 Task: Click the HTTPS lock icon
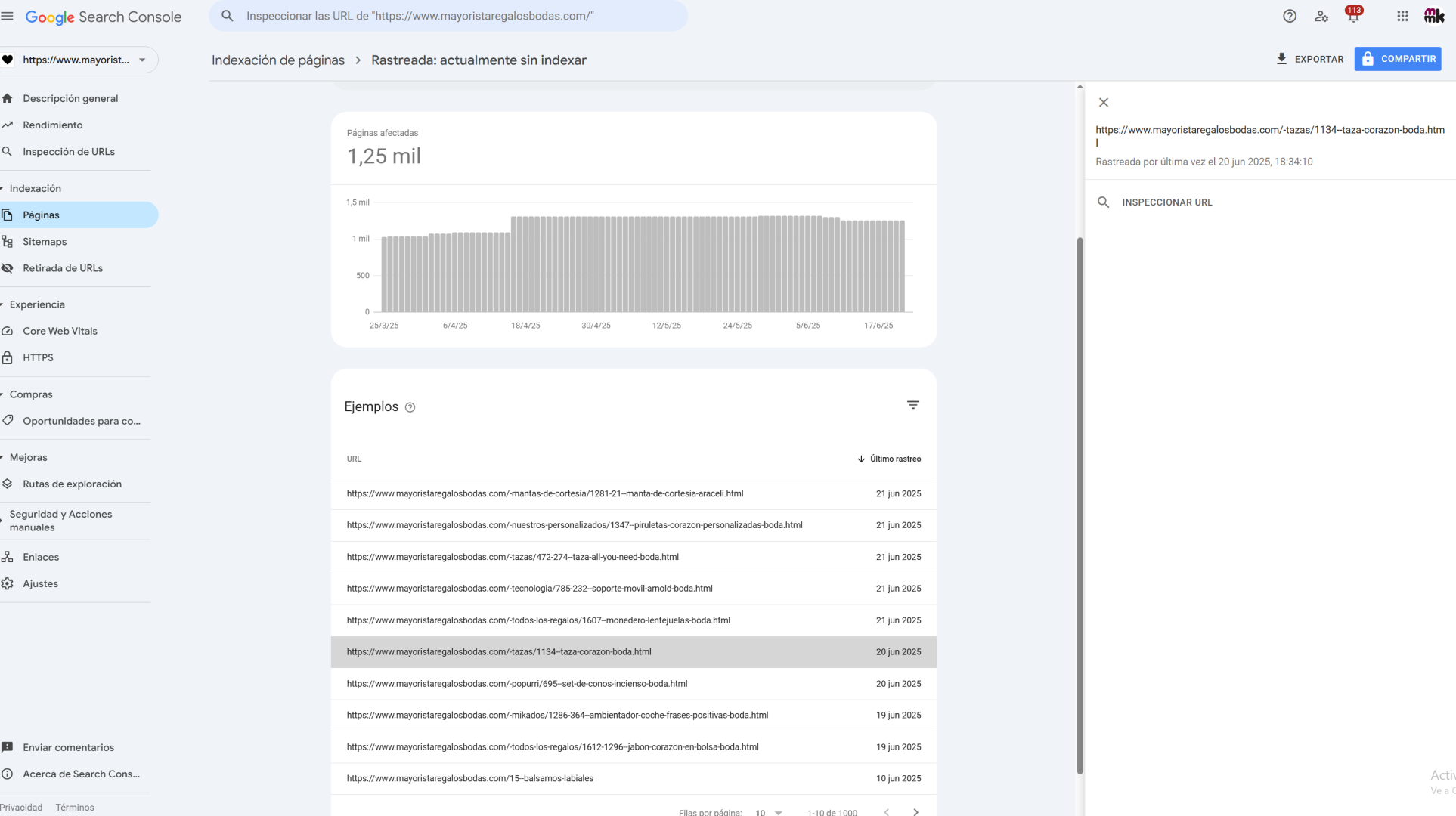click(8, 357)
